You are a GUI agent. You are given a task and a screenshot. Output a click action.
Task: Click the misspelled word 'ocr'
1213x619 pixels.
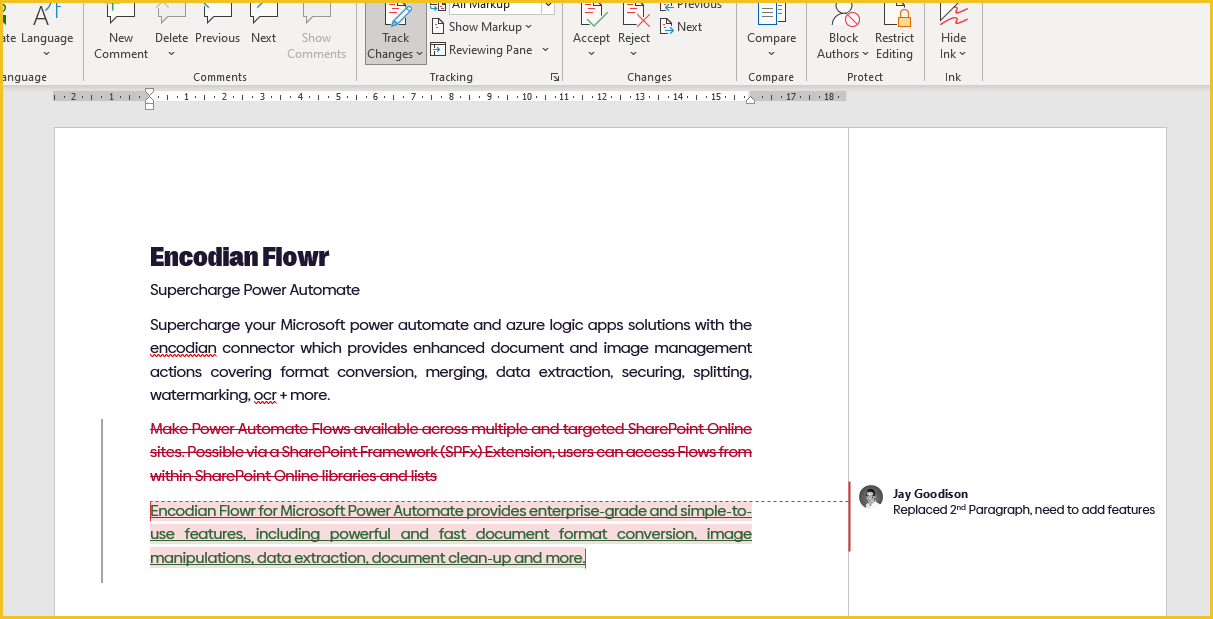(x=265, y=395)
